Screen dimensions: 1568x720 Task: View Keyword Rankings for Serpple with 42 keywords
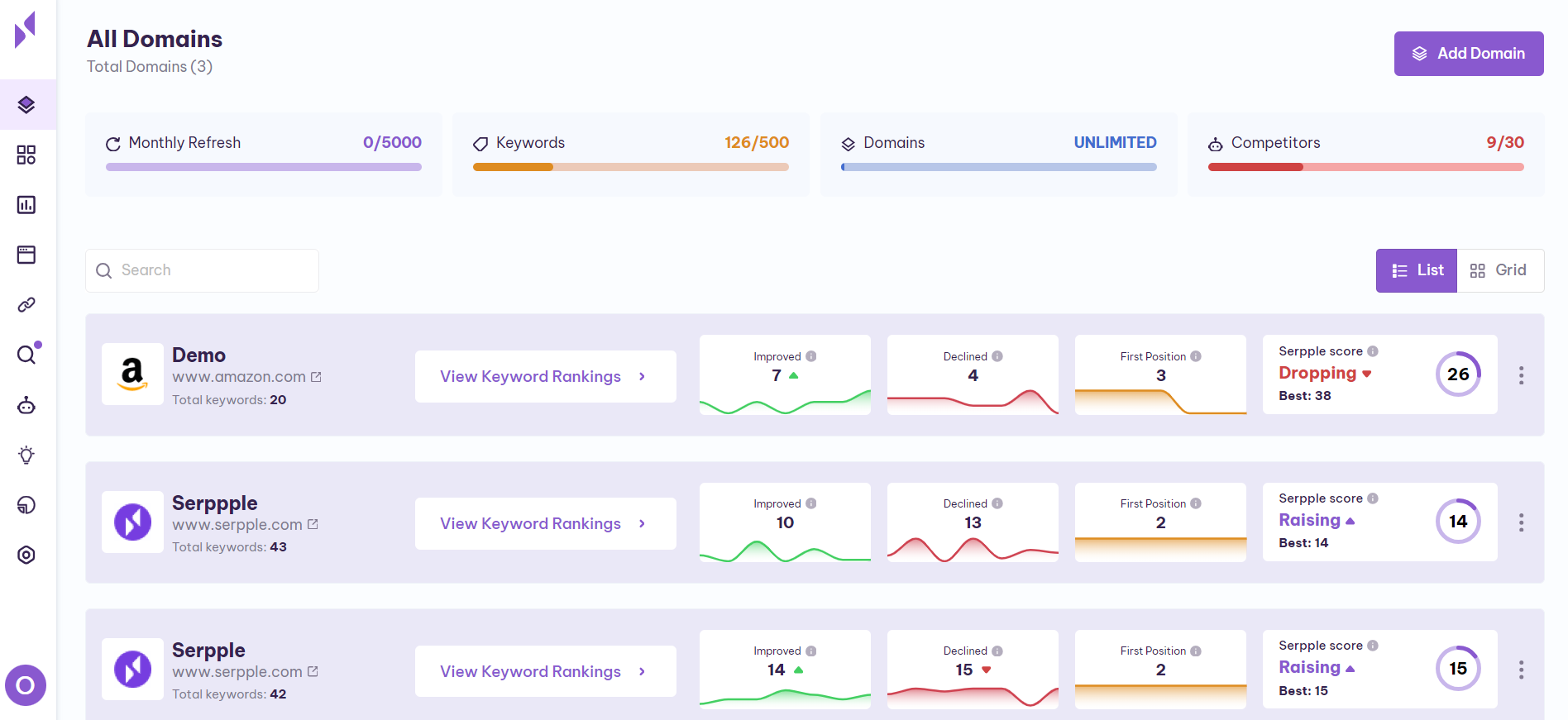[546, 671]
